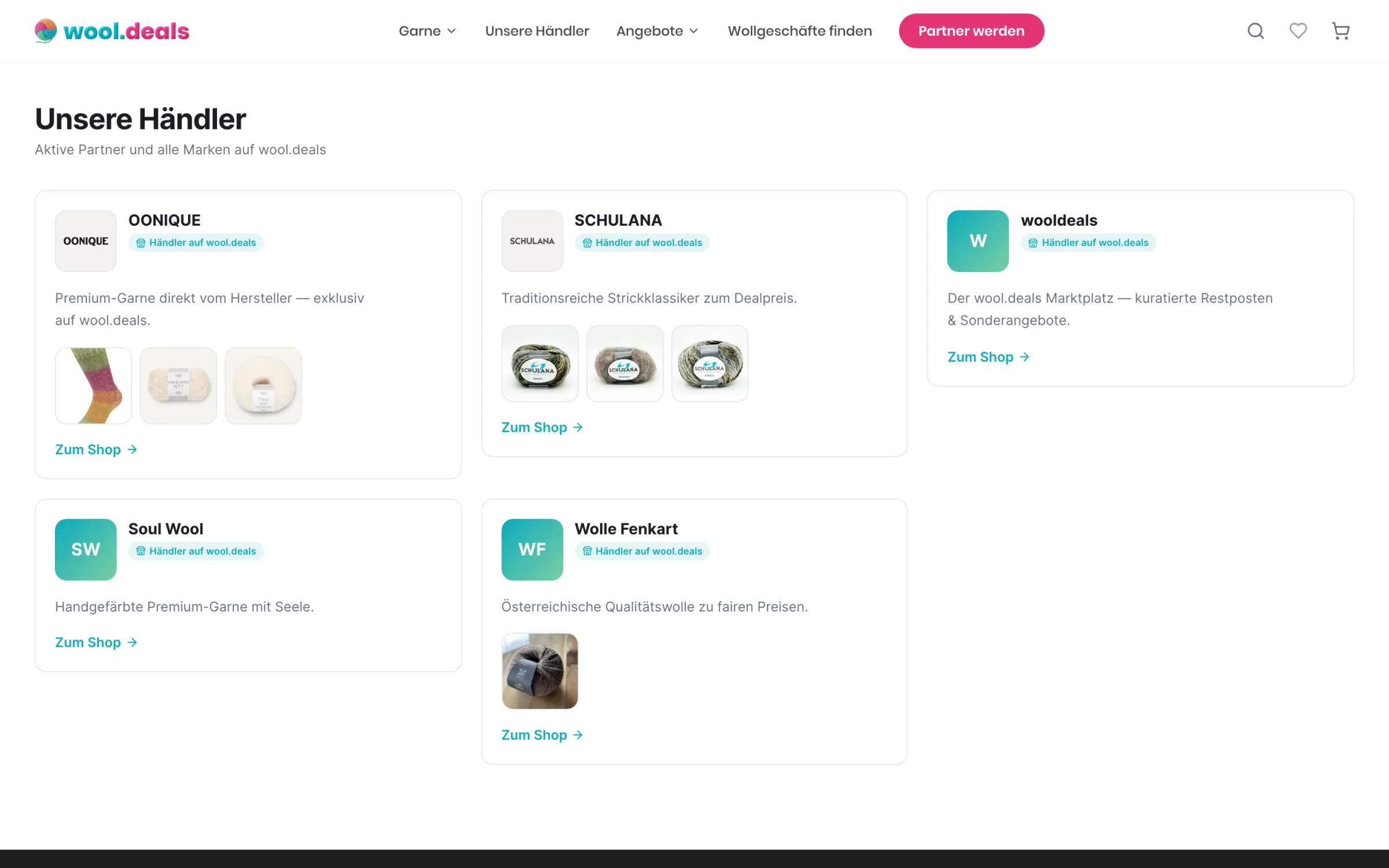
Task: Click the Wolle Fenkart card heading
Action: coord(626,529)
